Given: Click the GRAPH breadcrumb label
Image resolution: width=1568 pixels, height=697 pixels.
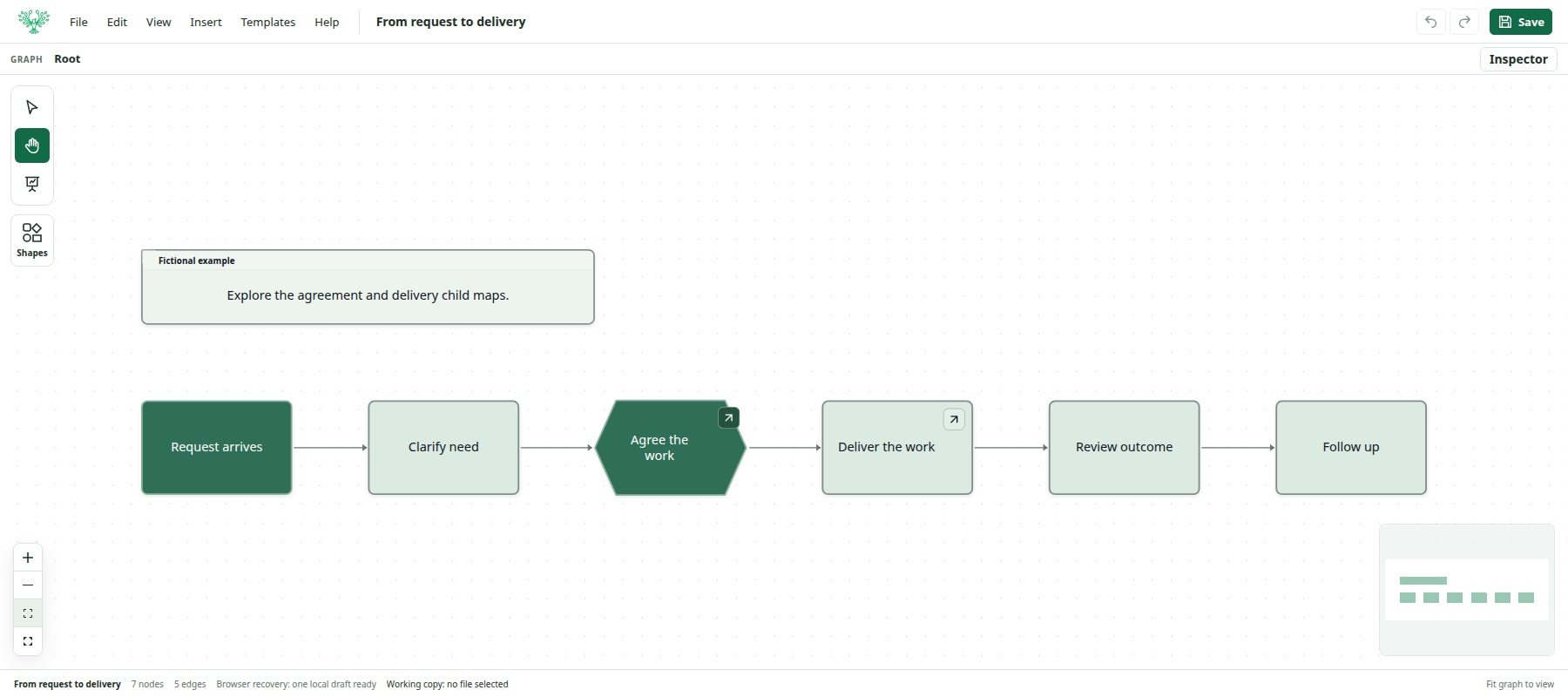Looking at the screenshot, I should pyautogui.click(x=26, y=59).
